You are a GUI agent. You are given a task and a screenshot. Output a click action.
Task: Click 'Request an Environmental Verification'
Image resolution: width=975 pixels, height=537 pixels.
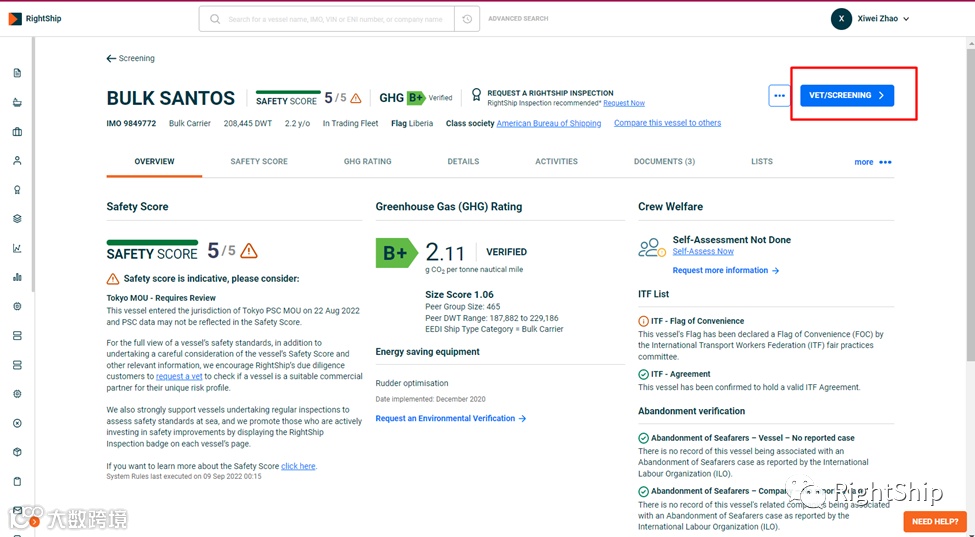click(451, 418)
